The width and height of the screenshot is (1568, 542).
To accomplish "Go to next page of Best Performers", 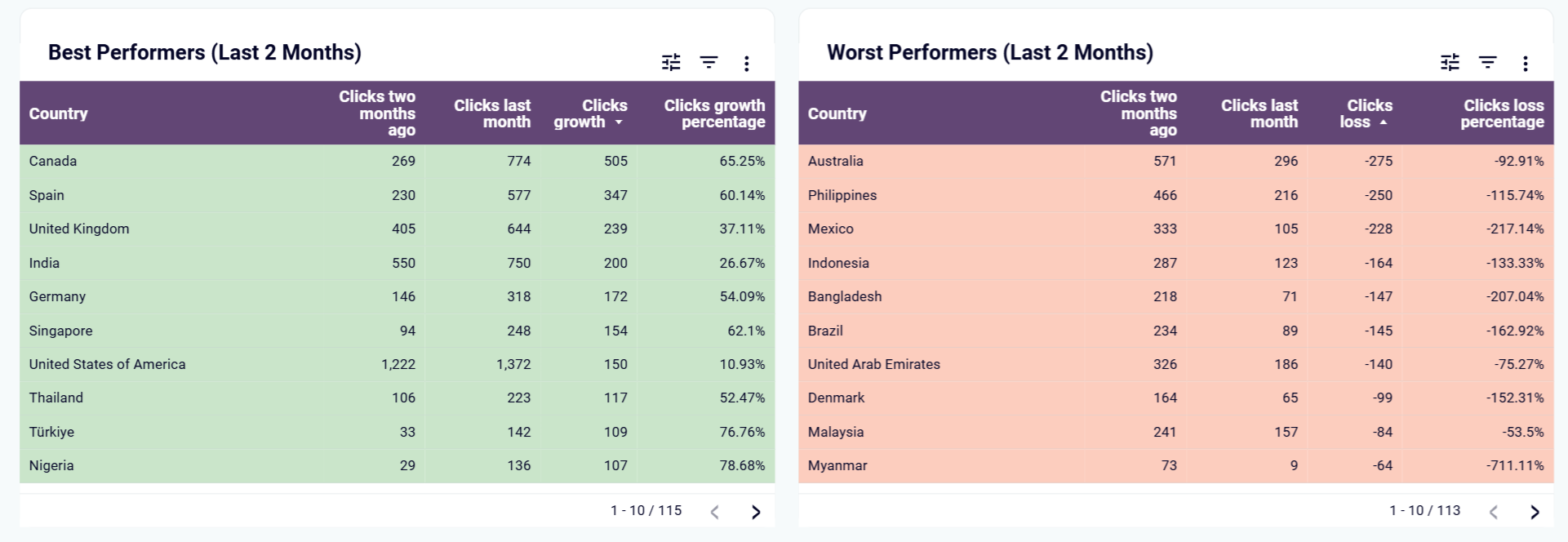I will [756, 511].
